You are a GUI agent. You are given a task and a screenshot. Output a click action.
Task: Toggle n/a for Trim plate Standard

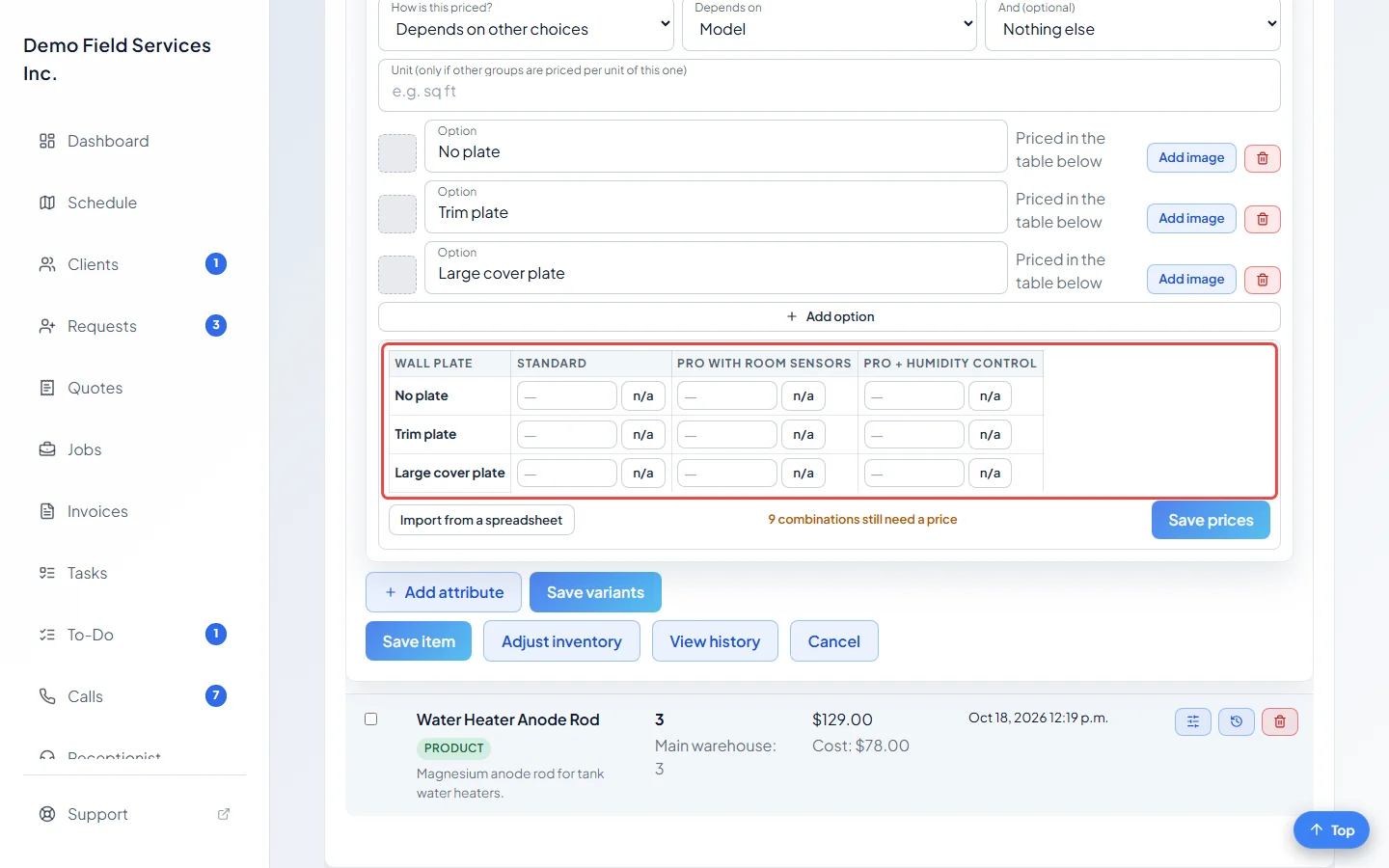click(642, 434)
